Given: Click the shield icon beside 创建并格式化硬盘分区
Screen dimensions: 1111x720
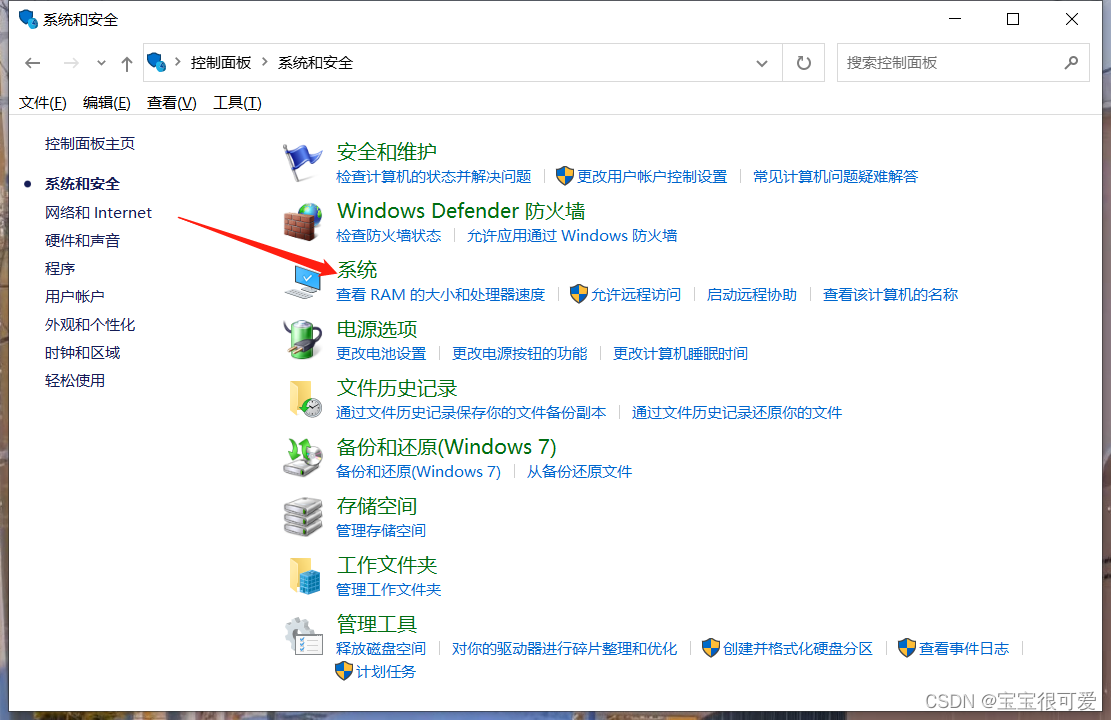Looking at the screenshot, I should point(711,648).
